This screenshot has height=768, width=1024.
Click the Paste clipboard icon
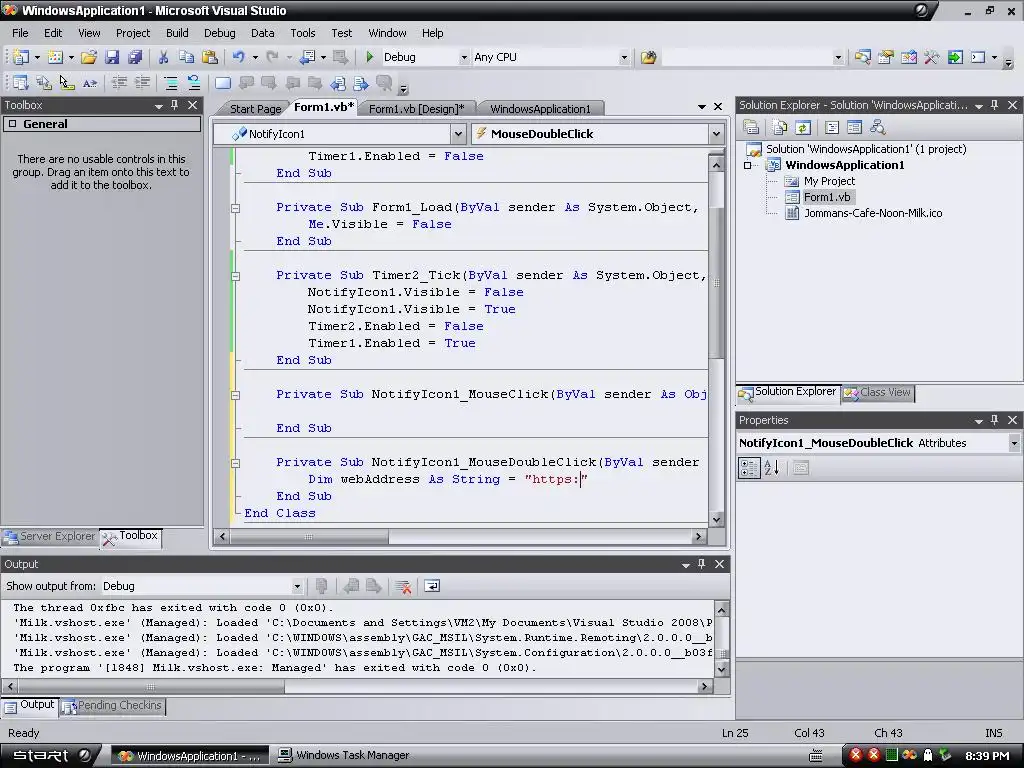tap(210, 57)
